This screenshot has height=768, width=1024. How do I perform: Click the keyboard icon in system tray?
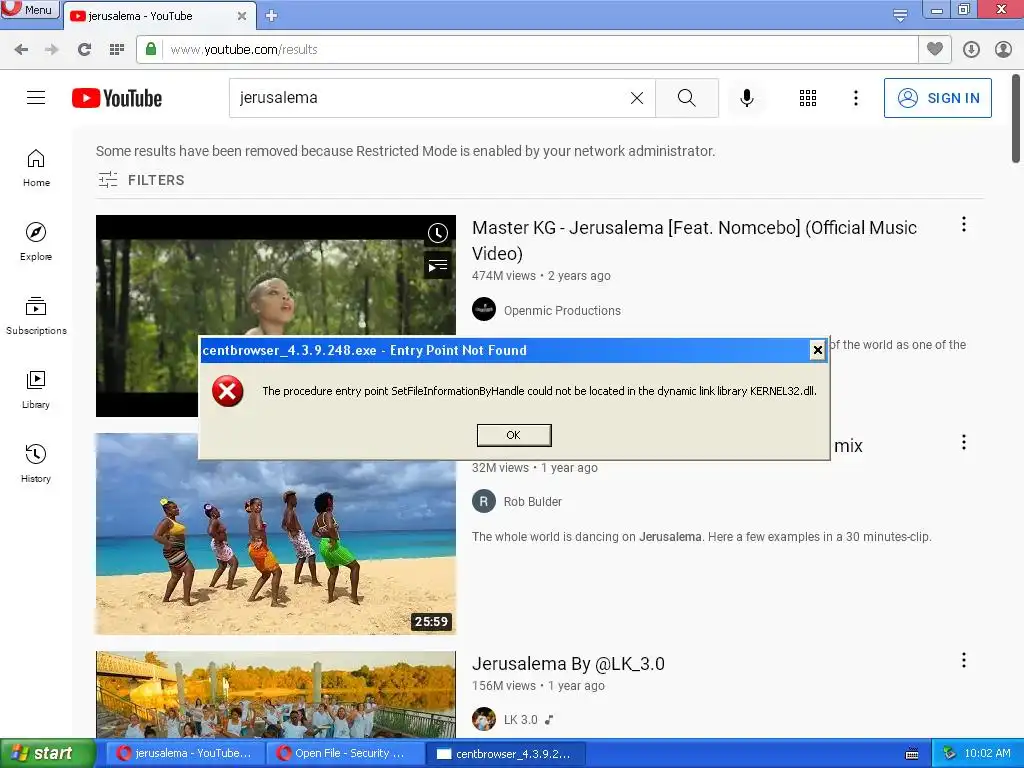[x=912, y=754]
